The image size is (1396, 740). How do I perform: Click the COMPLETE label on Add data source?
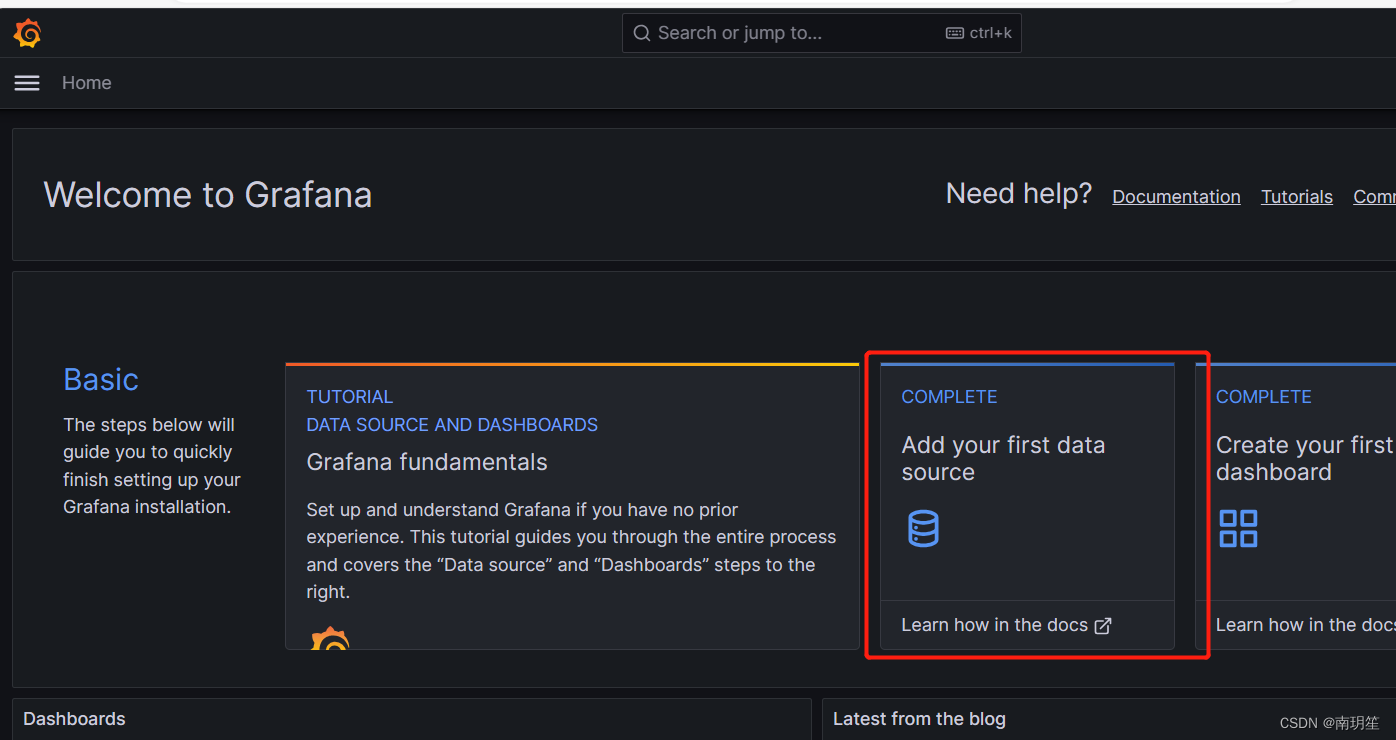point(949,396)
